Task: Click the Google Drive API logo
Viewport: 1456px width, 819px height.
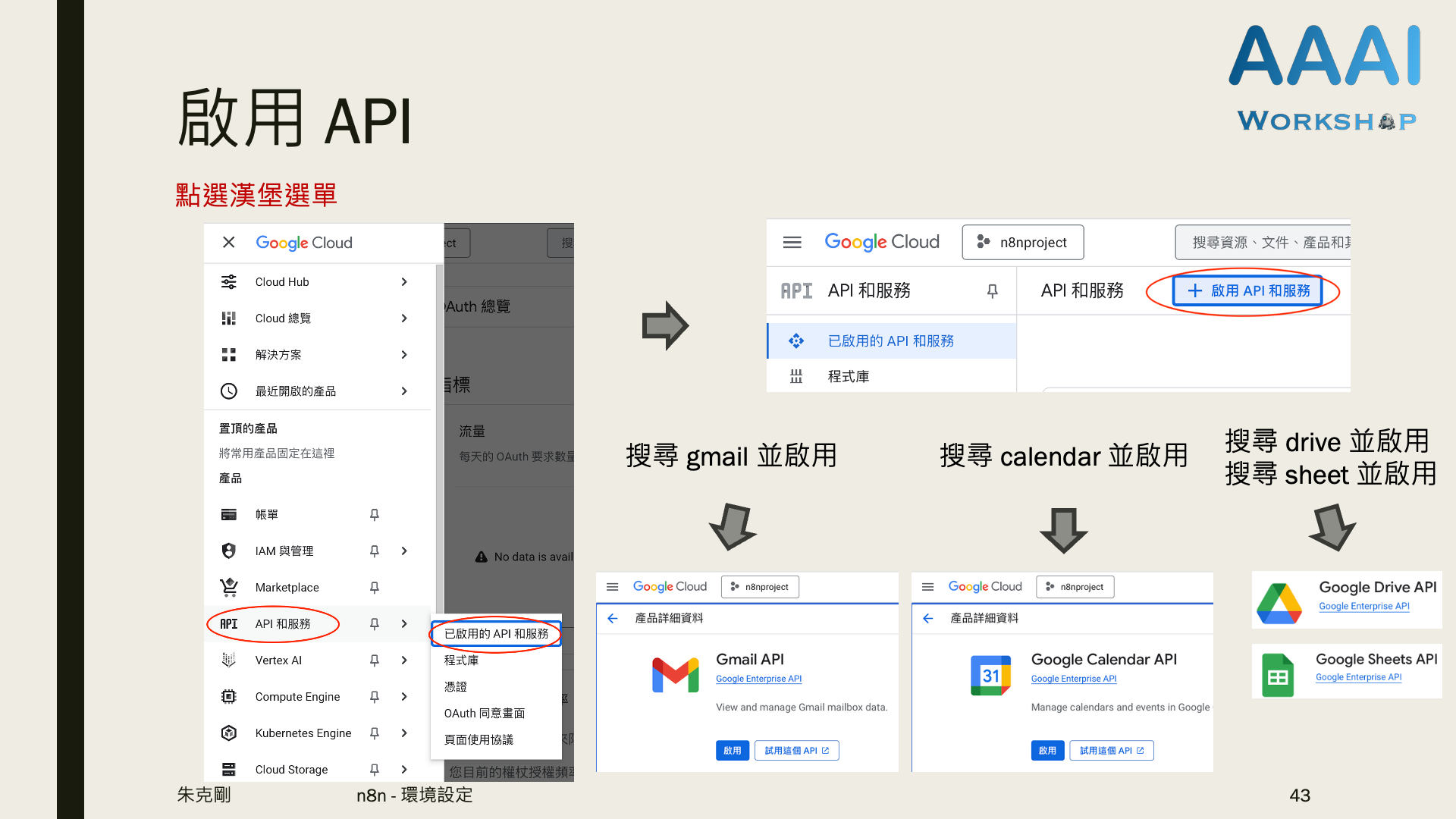Action: (1279, 603)
